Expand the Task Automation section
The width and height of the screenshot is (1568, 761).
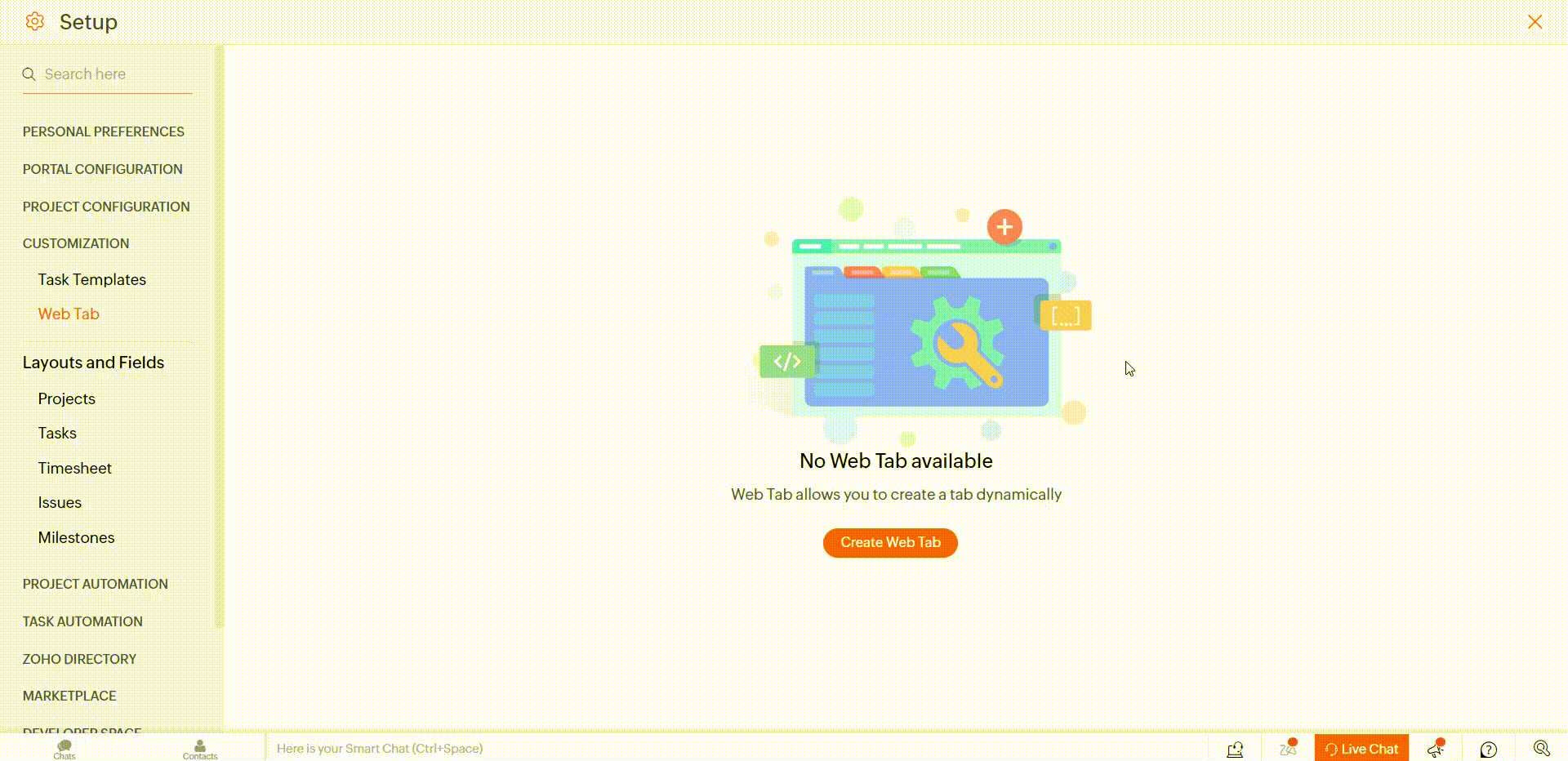pyautogui.click(x=82, y=621)
